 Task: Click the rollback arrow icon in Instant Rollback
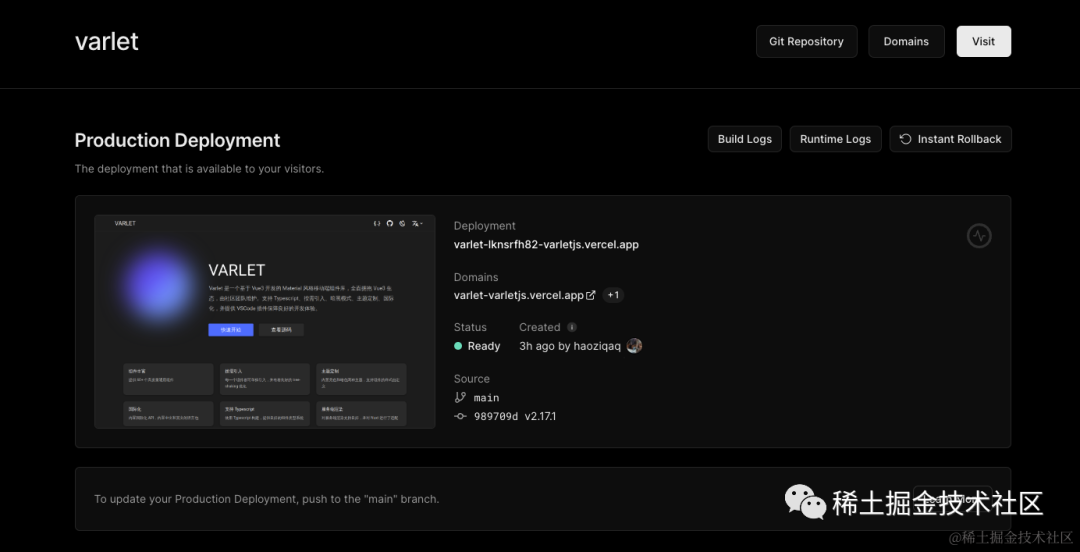[906, 139]
